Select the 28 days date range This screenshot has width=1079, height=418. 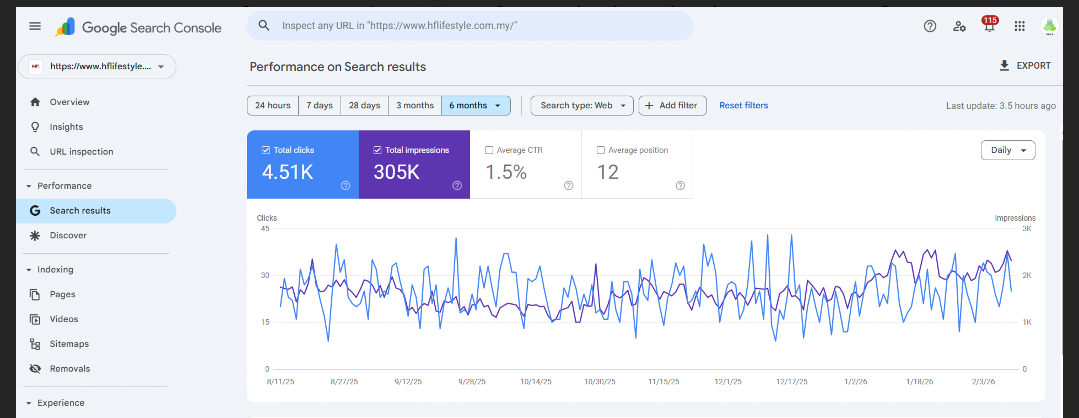[x=363, y=105]
